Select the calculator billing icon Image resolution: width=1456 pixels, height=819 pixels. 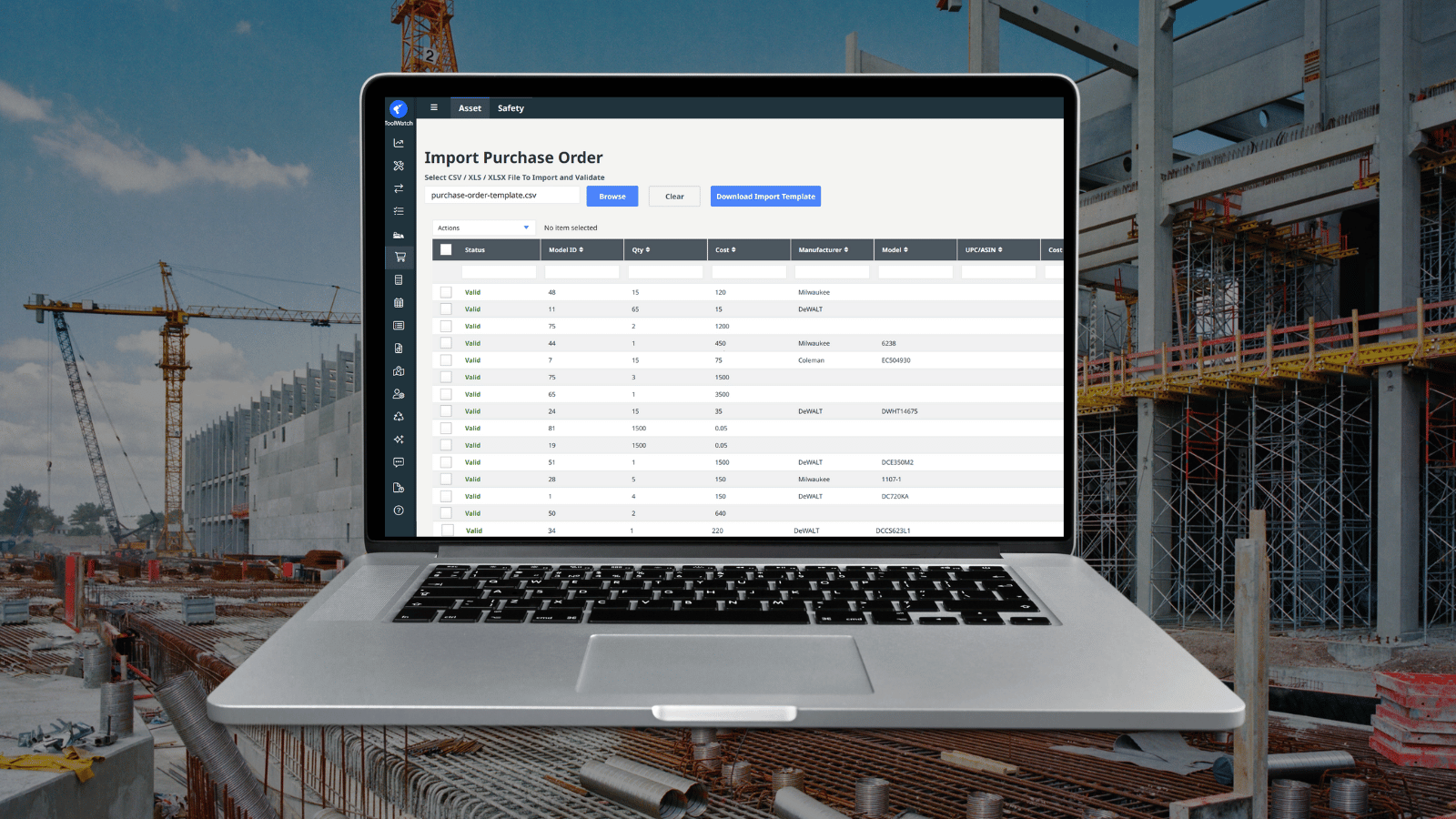398,279
